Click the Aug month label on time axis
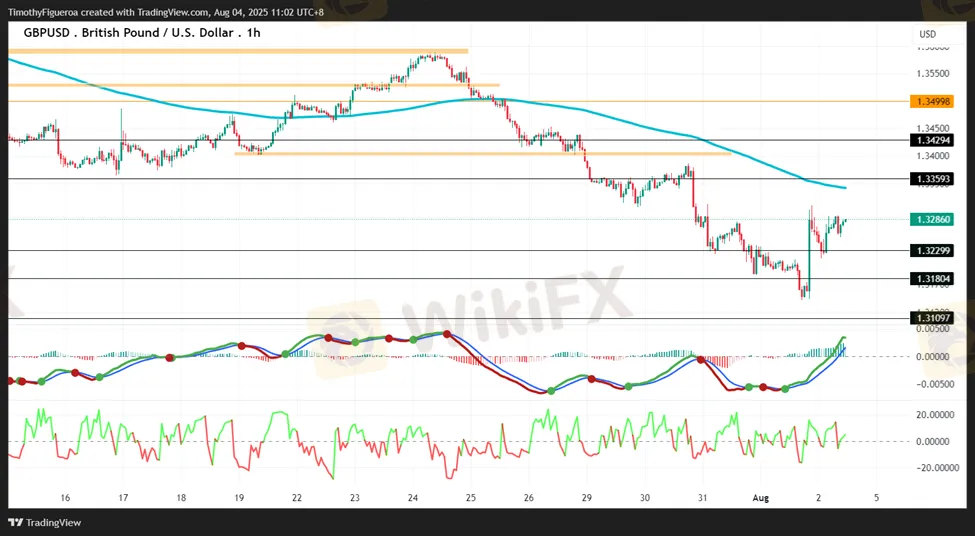Image resolution: width=975 pixels, height=536 pixels. 760,498
